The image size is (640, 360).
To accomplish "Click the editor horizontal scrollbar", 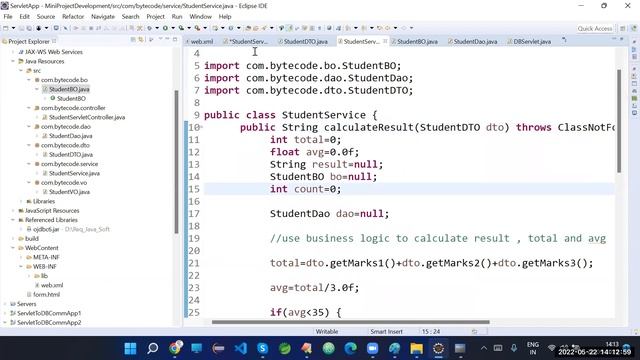I will [x=351, y=322].
